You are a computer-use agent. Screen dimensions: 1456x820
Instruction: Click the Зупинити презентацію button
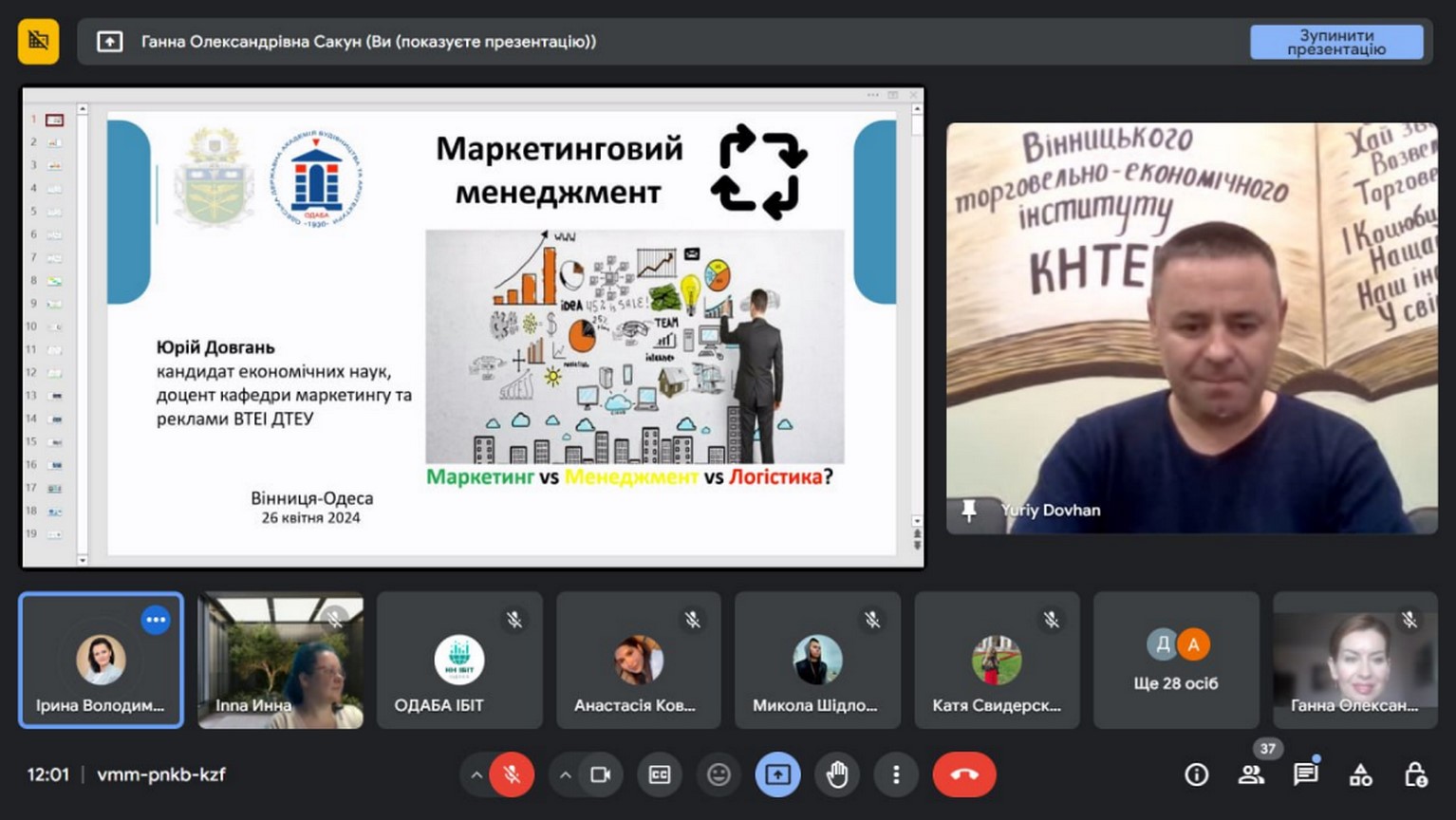(x=1335, y=42)
